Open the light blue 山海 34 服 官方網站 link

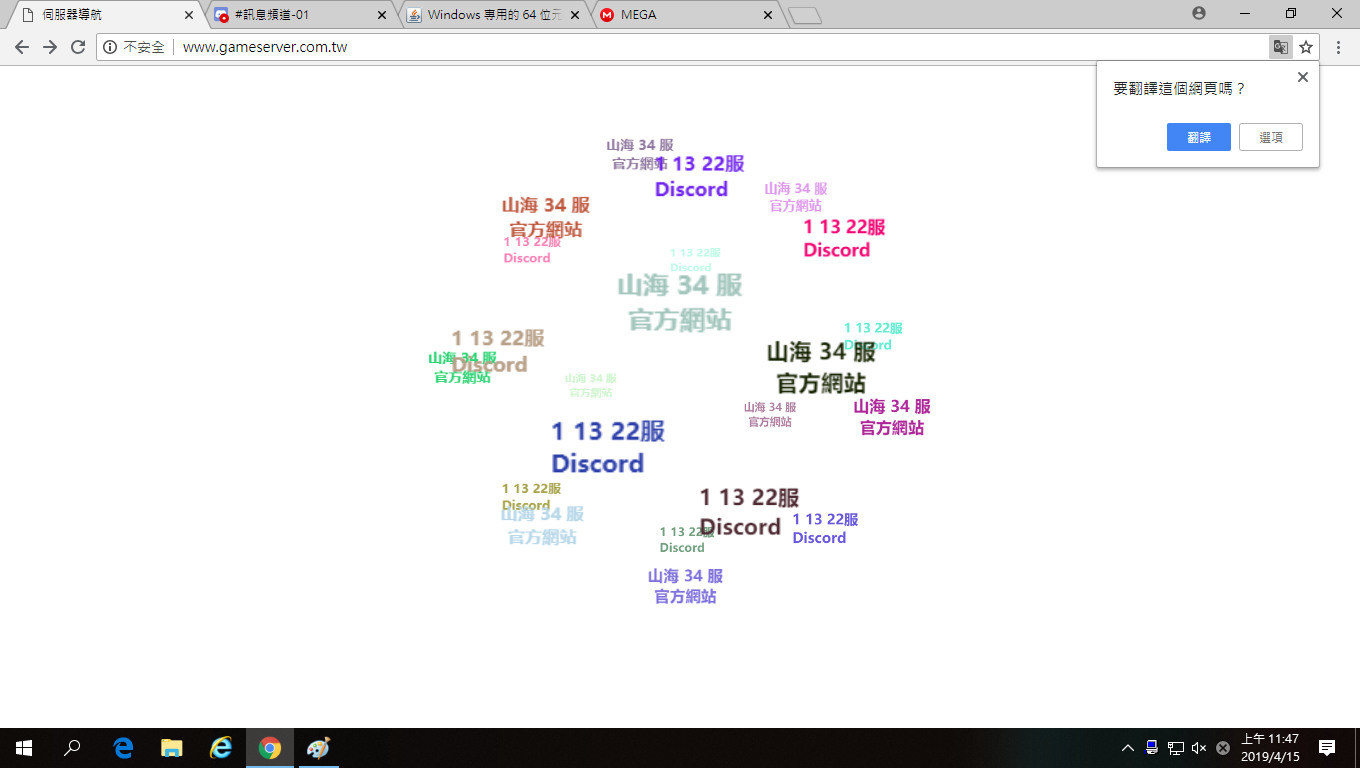[x=543, y=525]
